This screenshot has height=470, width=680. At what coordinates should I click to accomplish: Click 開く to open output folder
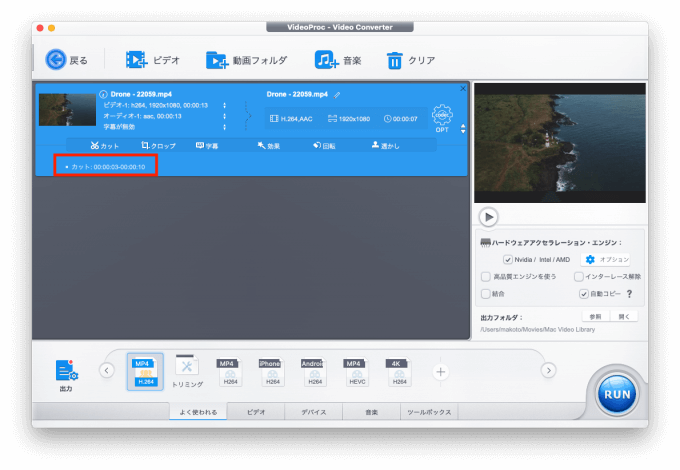point(624,317)
